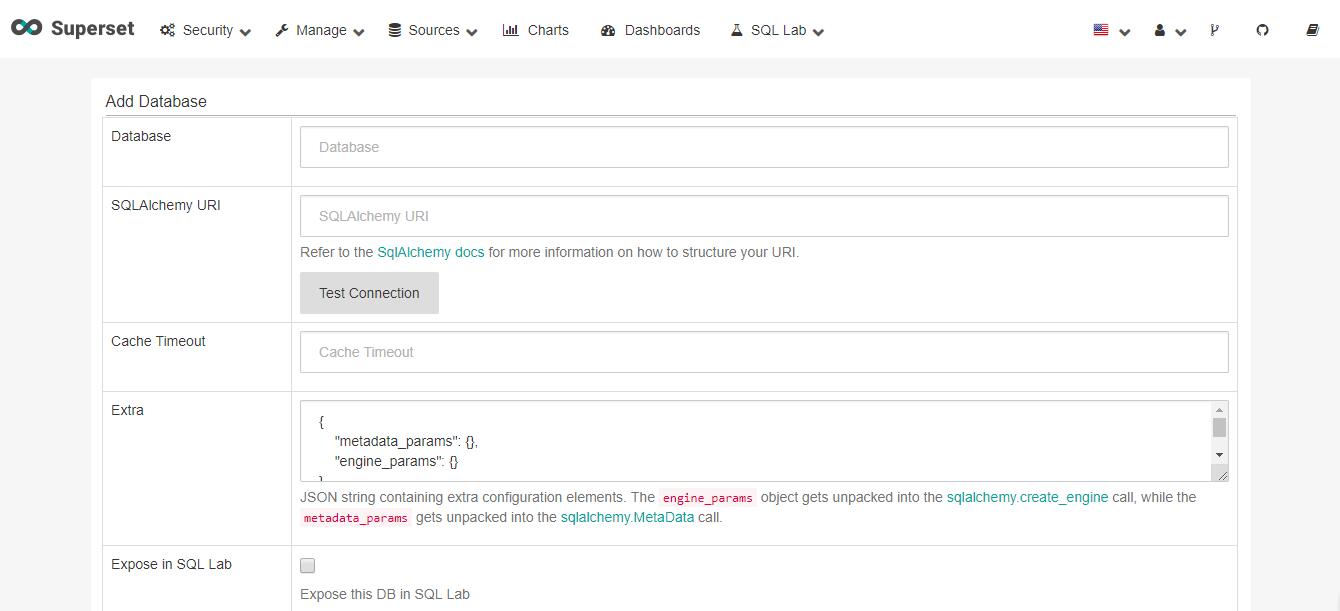Open the documentation book icon

click(1313, 30)
